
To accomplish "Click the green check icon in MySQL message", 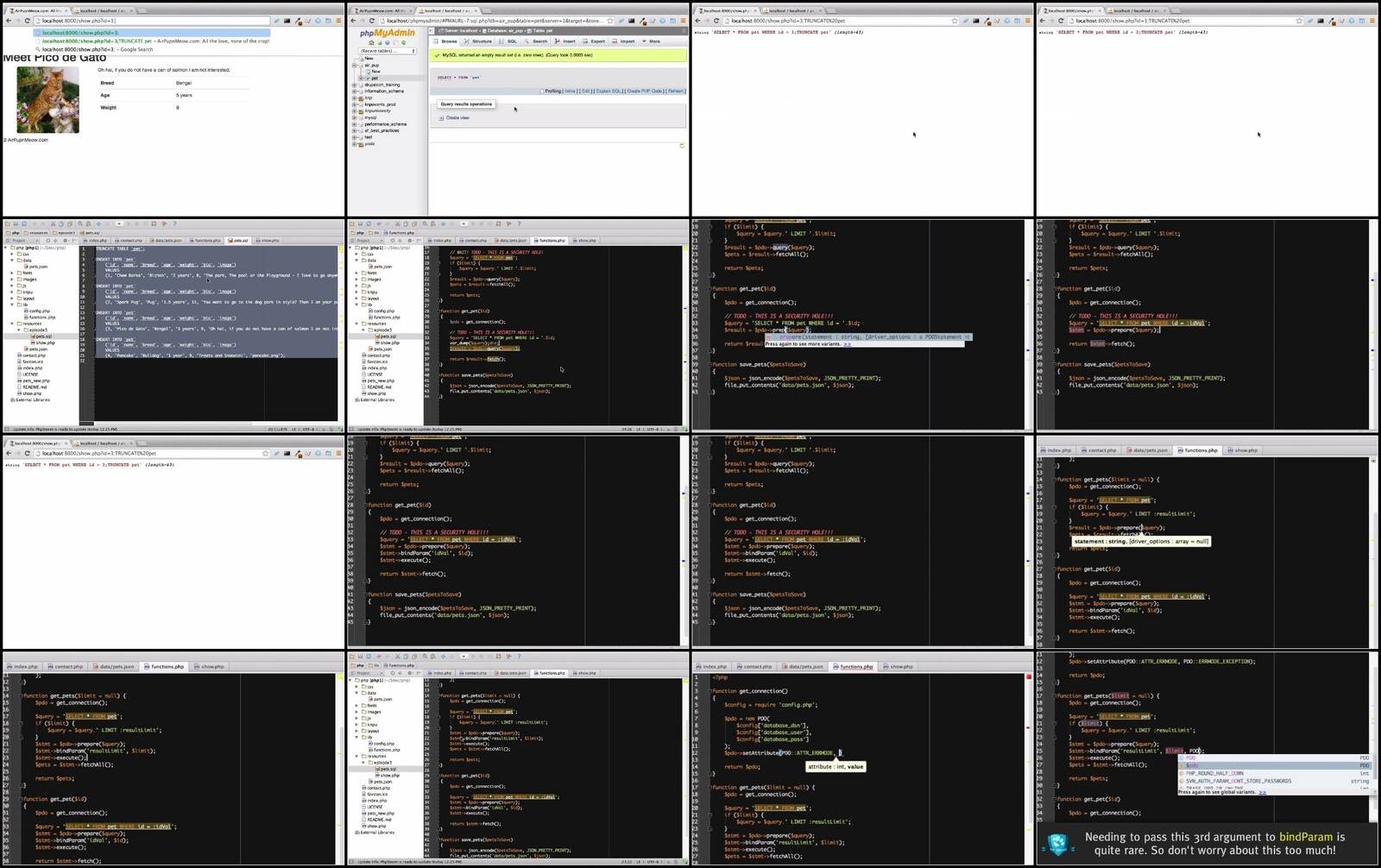I will click(438, 55).
